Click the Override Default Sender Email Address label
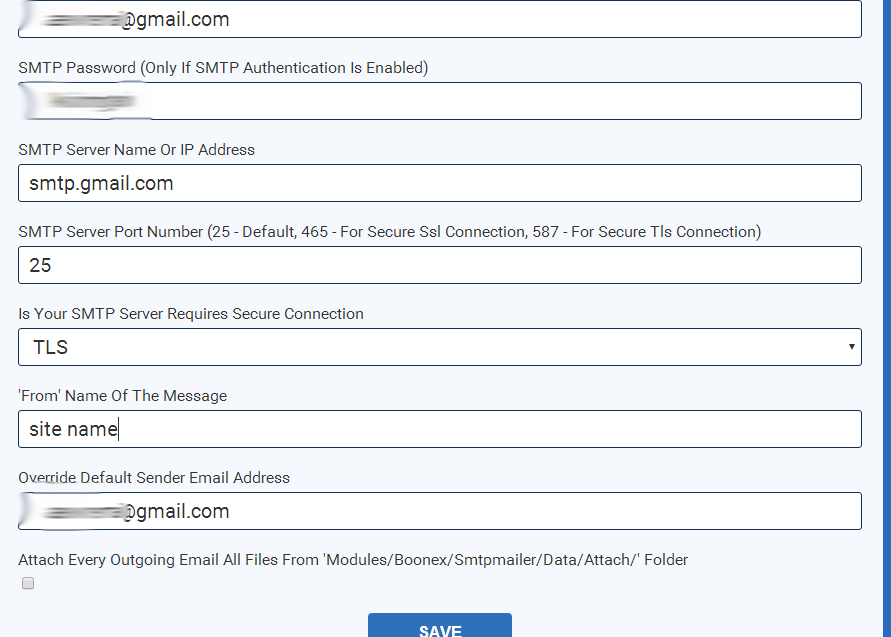891x637 pixels. pyautogui.click(x=154, y=478)
